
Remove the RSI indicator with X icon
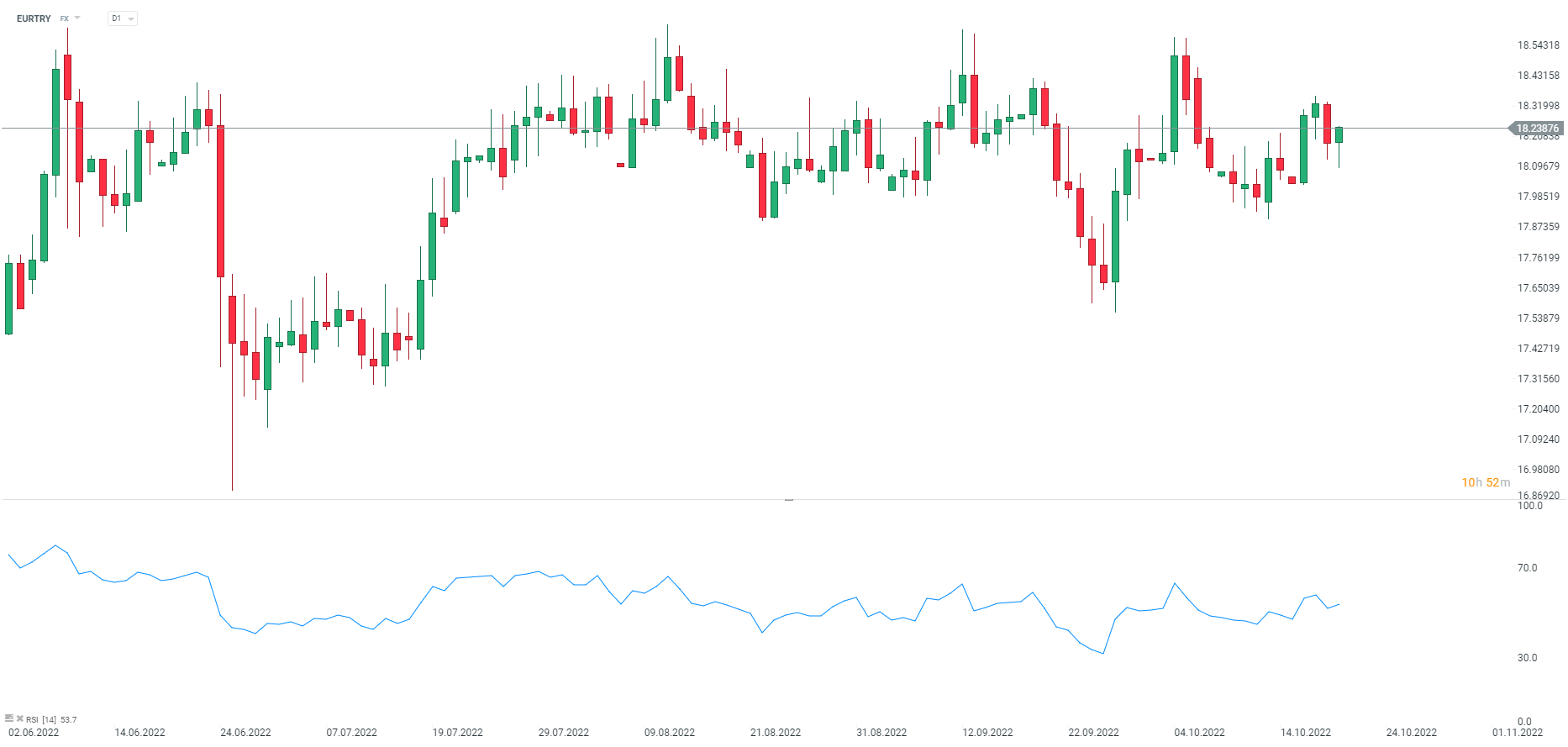(x=19, y=718)
